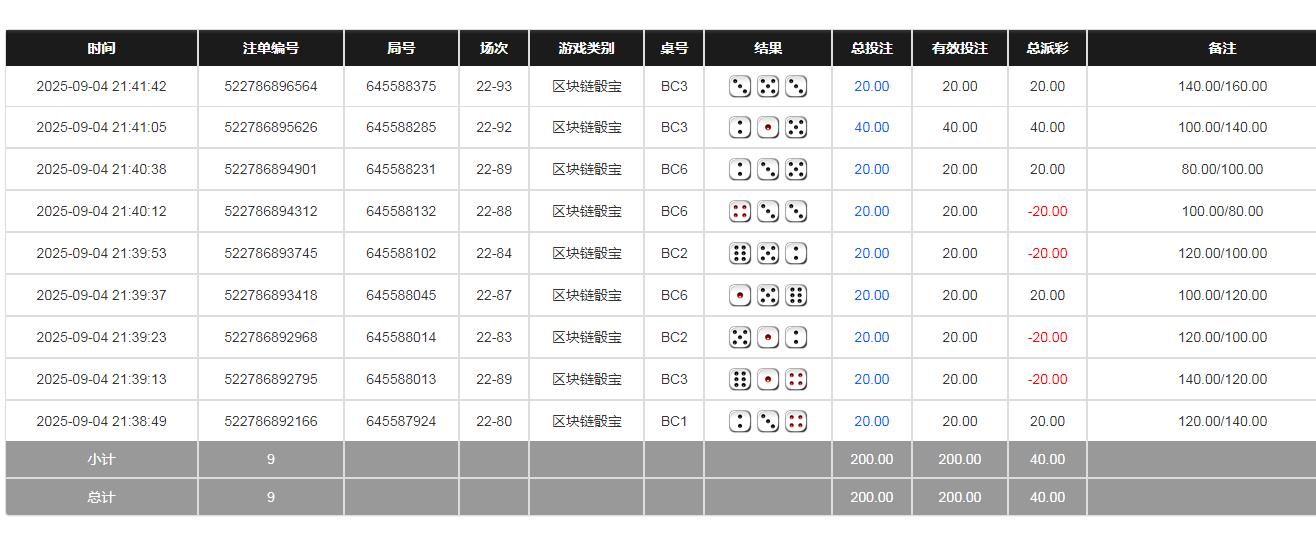Click the 小计 subtotal row label
The width and height of the screenshot is (1316, 533).
click(x=101, y=460)
